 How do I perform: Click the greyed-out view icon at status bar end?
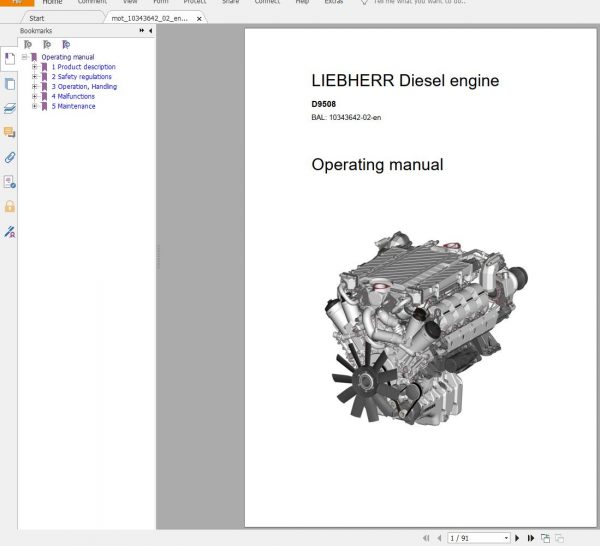click(559, 538)
